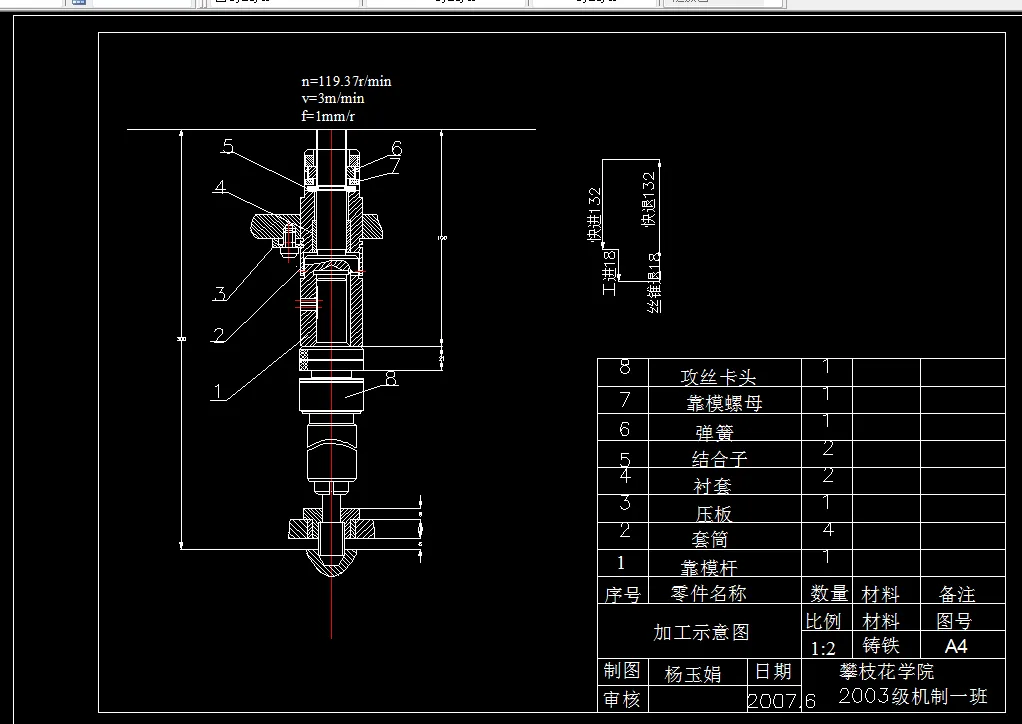Click quantity 2 in the 衬套 row
Viewport: 1022px width, 724px height.
(x=828, y=475)
